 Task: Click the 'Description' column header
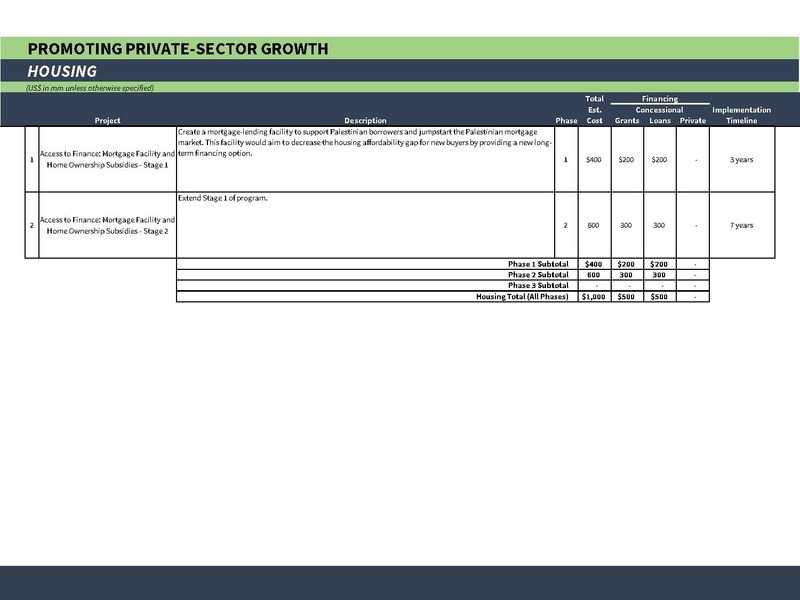[x=365, y=121]
